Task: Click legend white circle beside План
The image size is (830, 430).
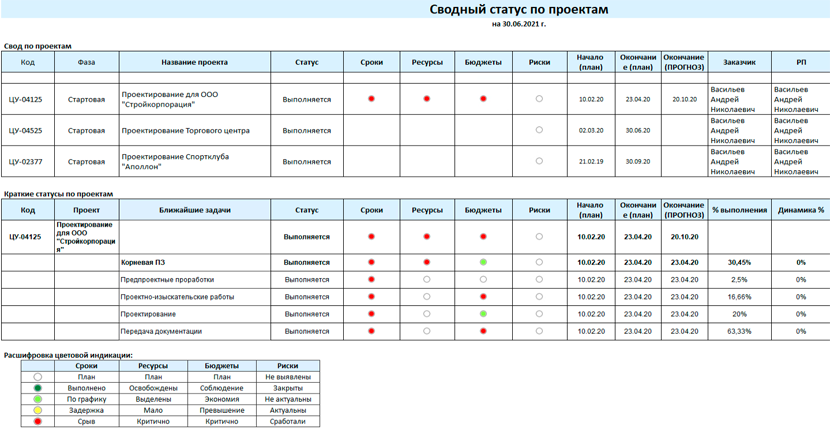Action: 38,377
